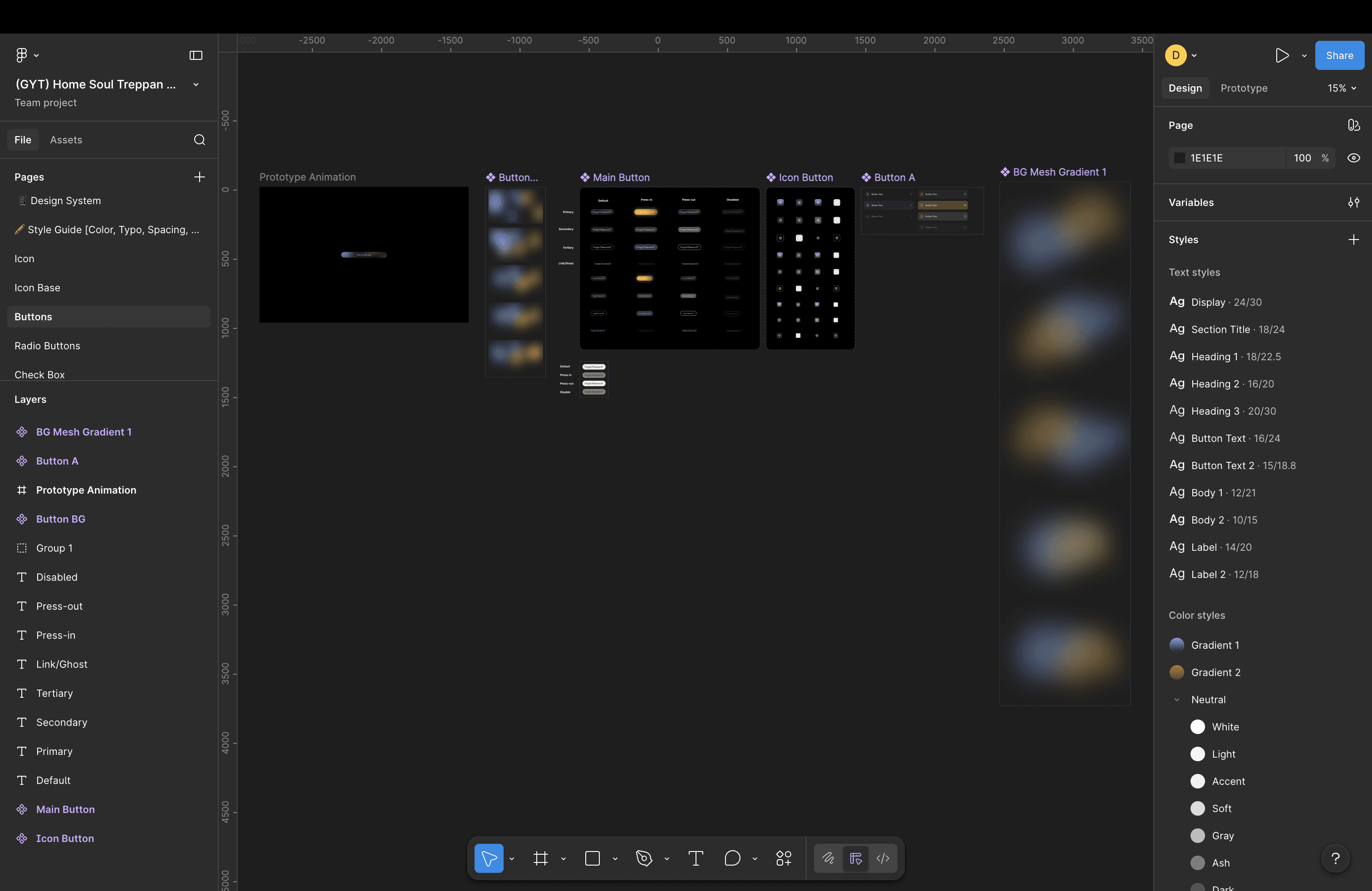
Task: Click the Share button
Action: coord(1338,55)
